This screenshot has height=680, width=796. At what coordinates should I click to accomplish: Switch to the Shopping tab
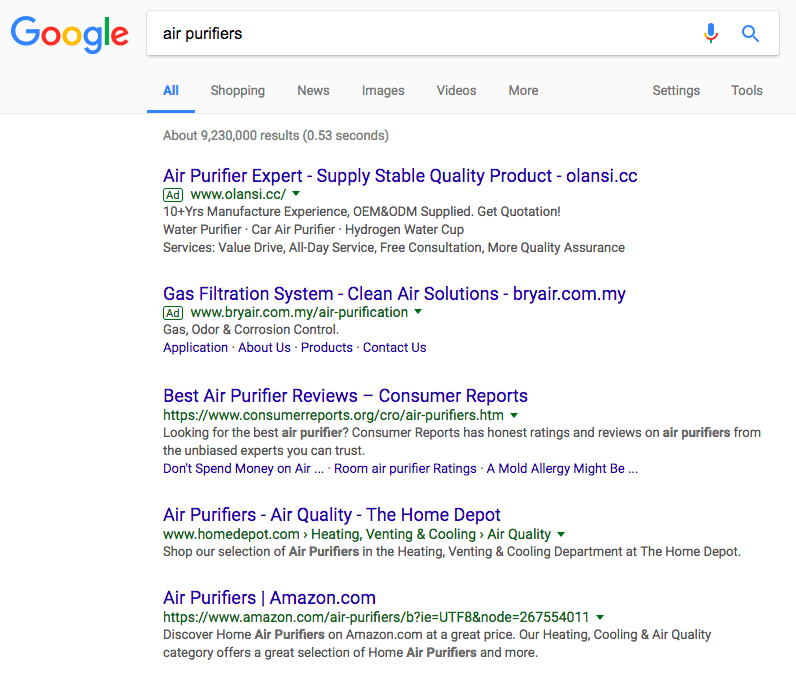click(238, 90)
